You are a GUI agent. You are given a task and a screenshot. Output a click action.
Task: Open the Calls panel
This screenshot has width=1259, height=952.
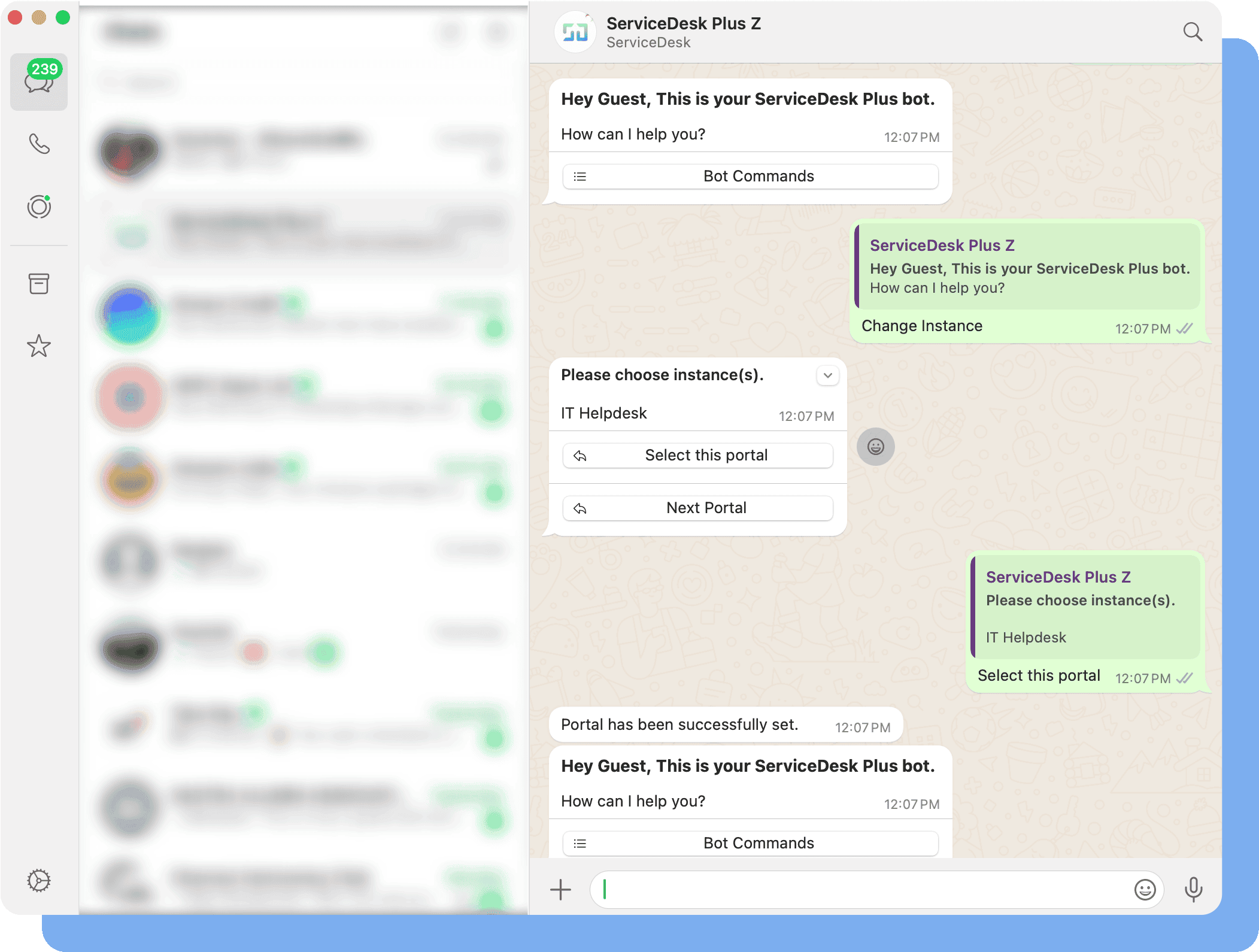38,144
